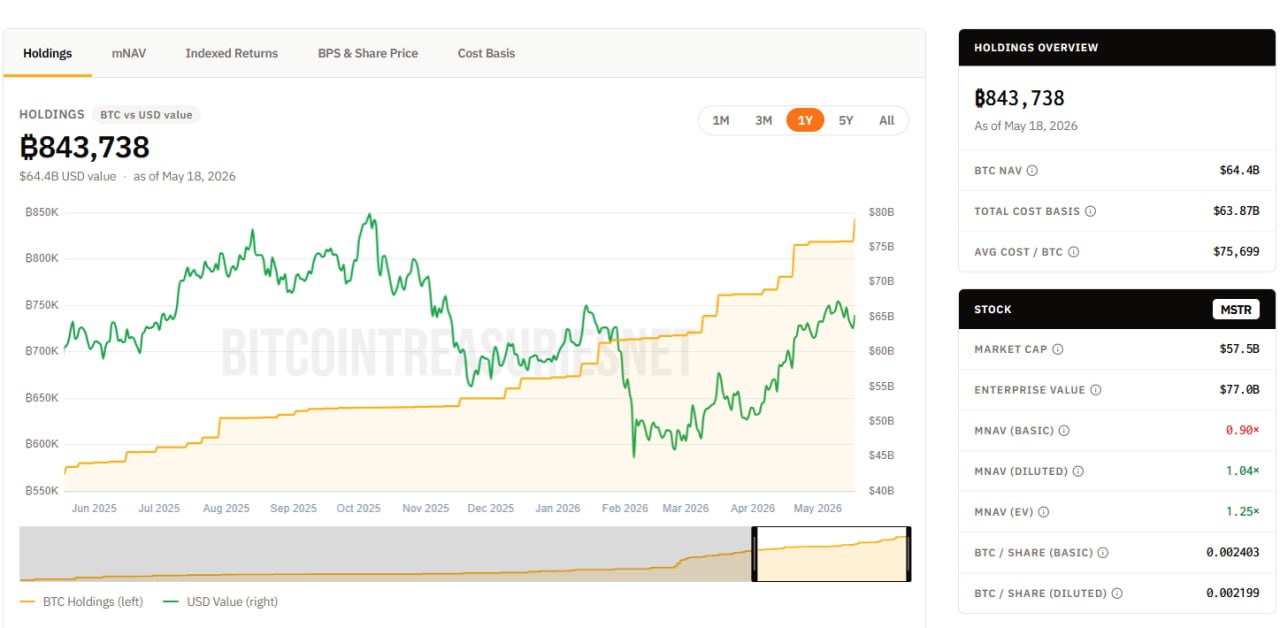Click the $75,699 average cost value
Screen dimensions: 1280x628
1235,252
